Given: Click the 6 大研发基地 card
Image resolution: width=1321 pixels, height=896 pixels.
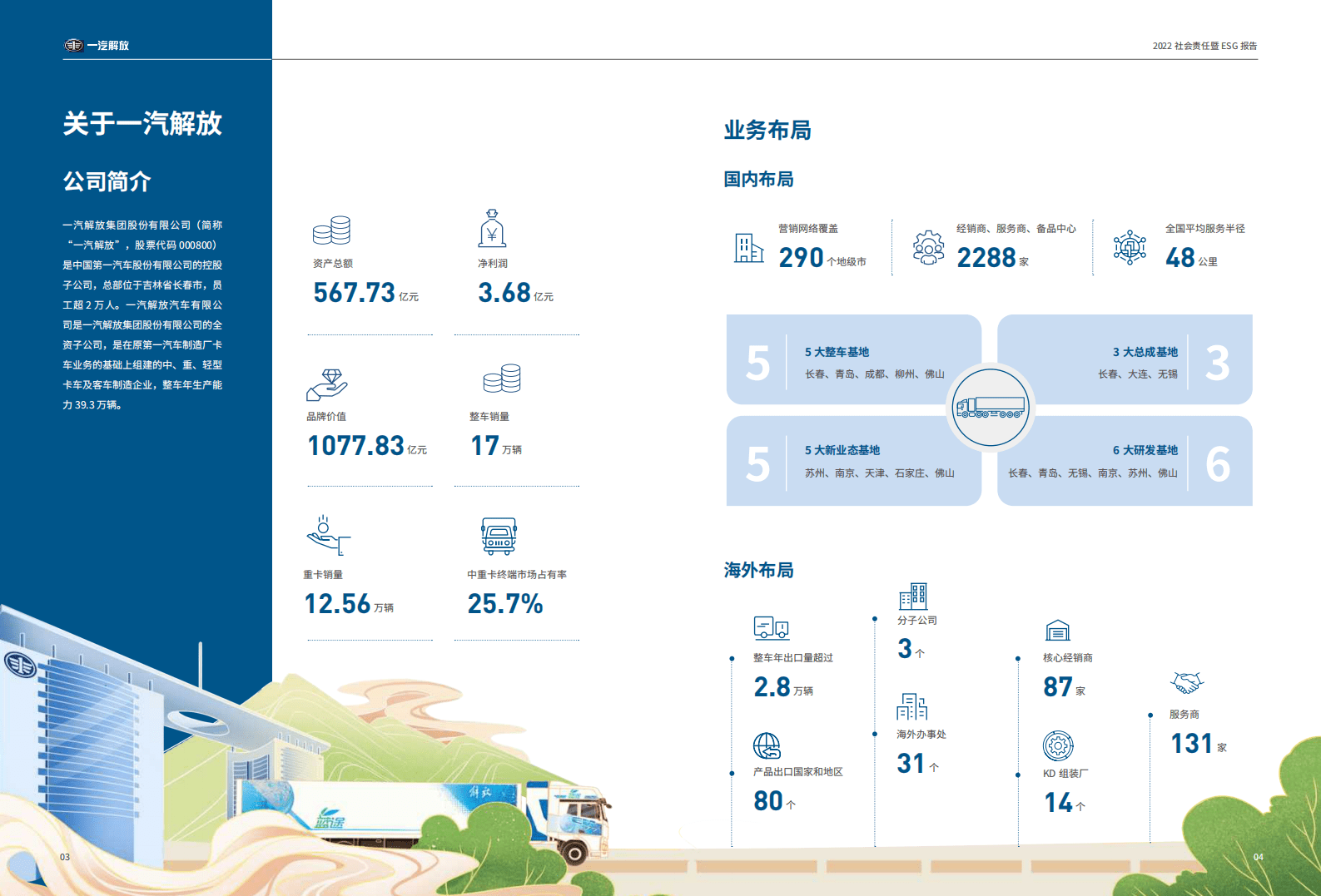Looking at the screenshot, I should click(x=1125, y=461).
